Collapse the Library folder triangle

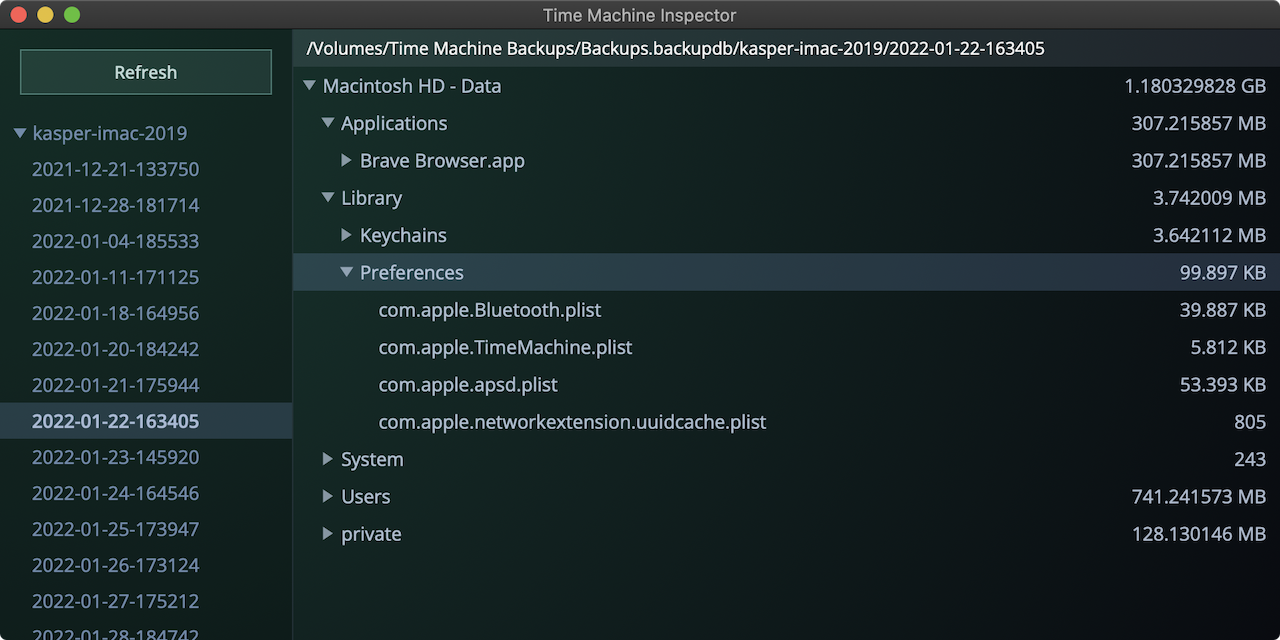pyautogui.click(x=328, y=198)
